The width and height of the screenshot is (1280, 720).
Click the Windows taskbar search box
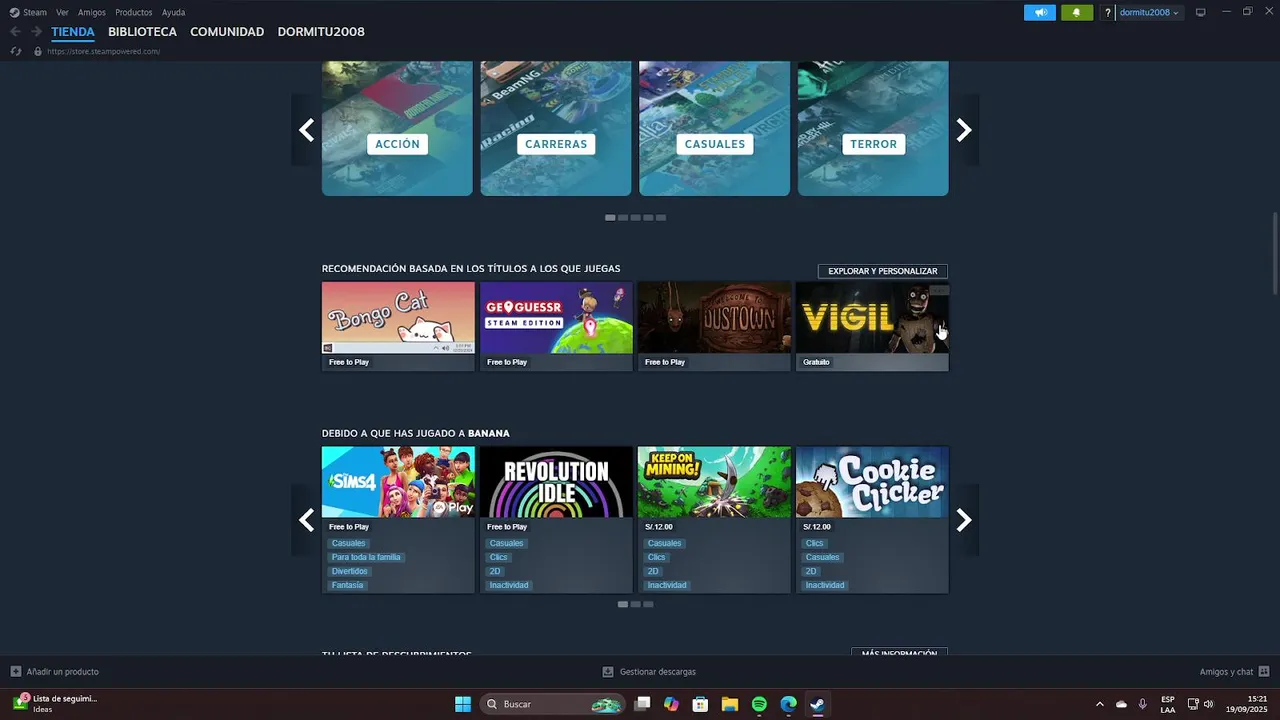[x=552, y=704]
